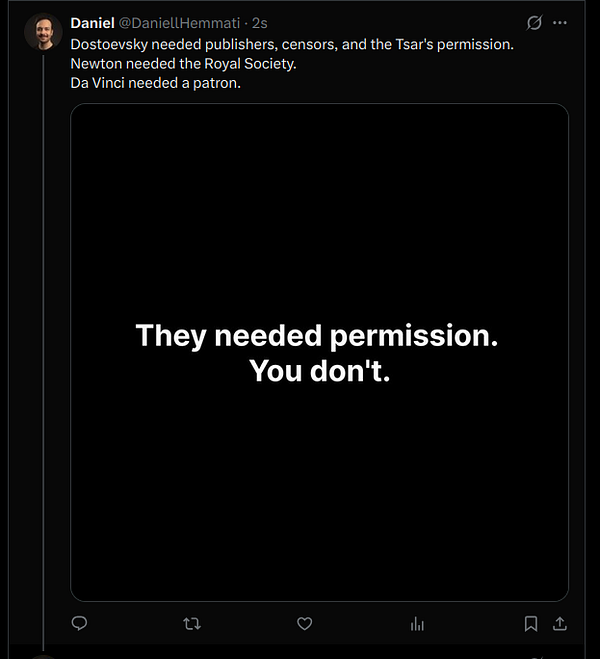
Task: Click the vertical thread line below avatar
Action: [43, 350]
